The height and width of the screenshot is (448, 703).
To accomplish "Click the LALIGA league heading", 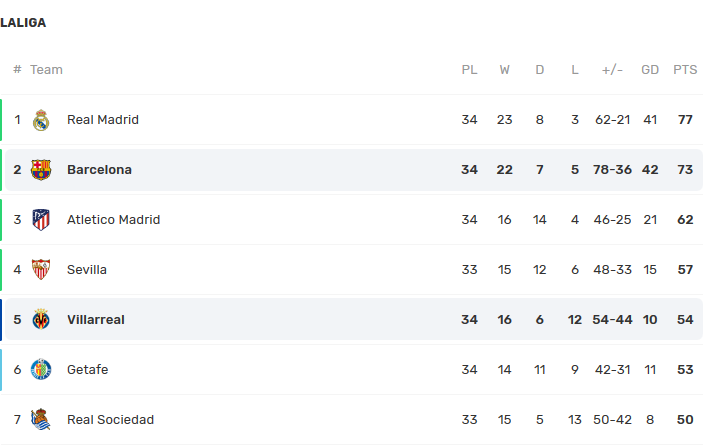I will pyautogui.click(x=23, y=23).
